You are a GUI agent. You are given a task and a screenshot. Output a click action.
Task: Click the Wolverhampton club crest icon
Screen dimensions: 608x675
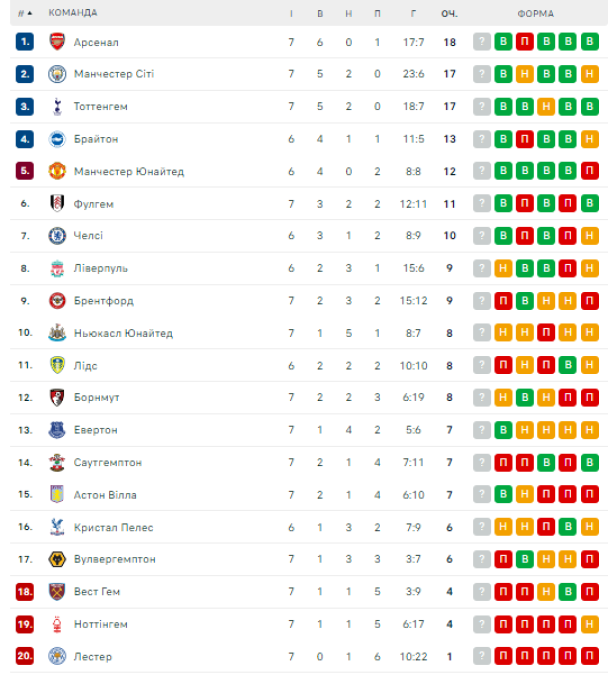[x=56, y=559]
